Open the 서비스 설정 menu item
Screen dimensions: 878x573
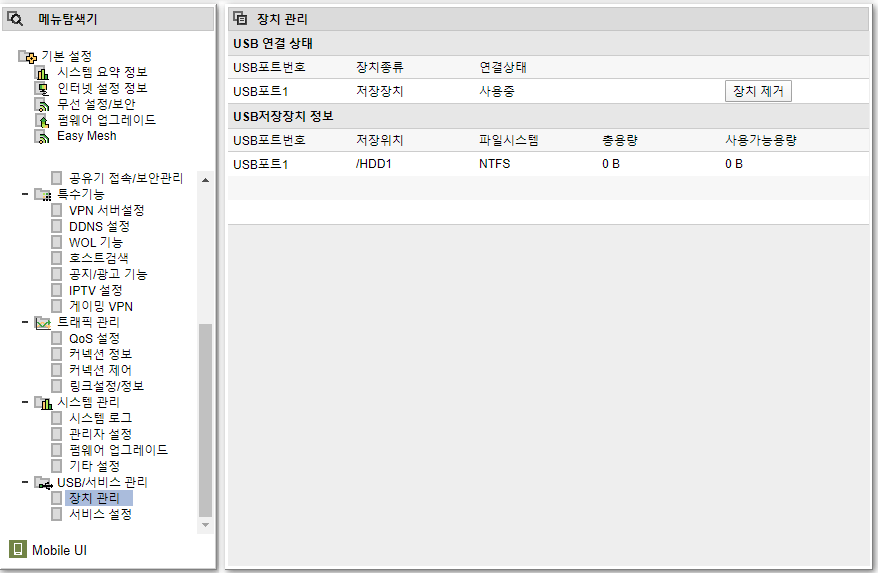pos(100,514)
